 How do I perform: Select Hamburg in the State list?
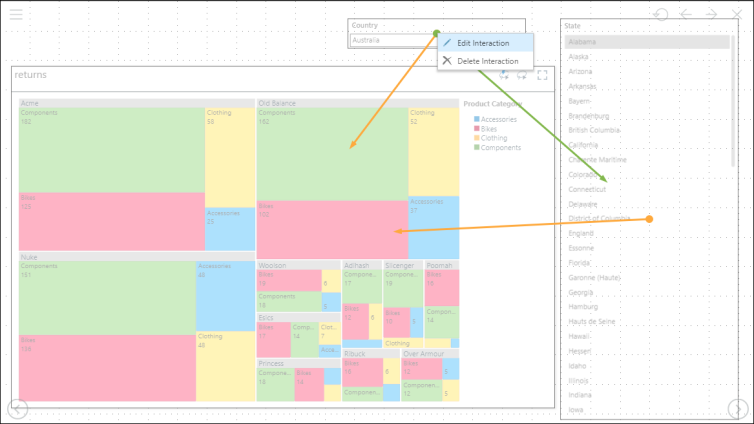(x=583, y=307)
